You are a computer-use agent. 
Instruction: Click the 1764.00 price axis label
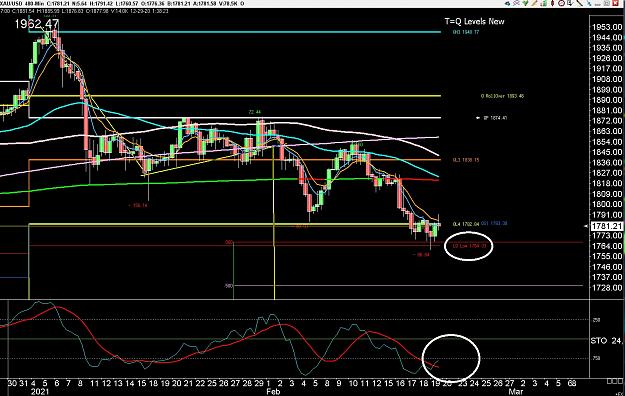607,246
